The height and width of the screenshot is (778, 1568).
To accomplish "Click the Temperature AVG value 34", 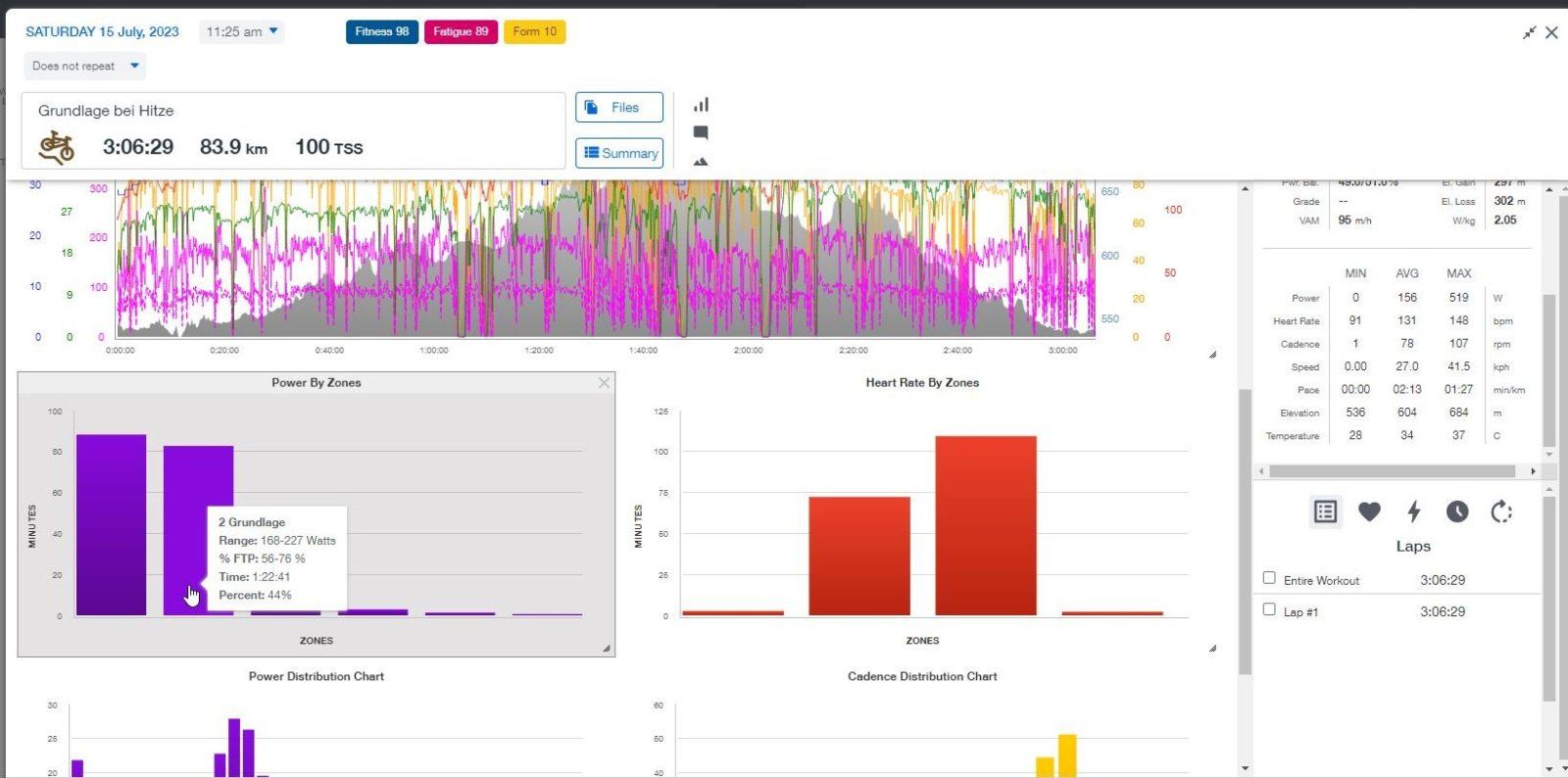I will (x=1407, y=435).
